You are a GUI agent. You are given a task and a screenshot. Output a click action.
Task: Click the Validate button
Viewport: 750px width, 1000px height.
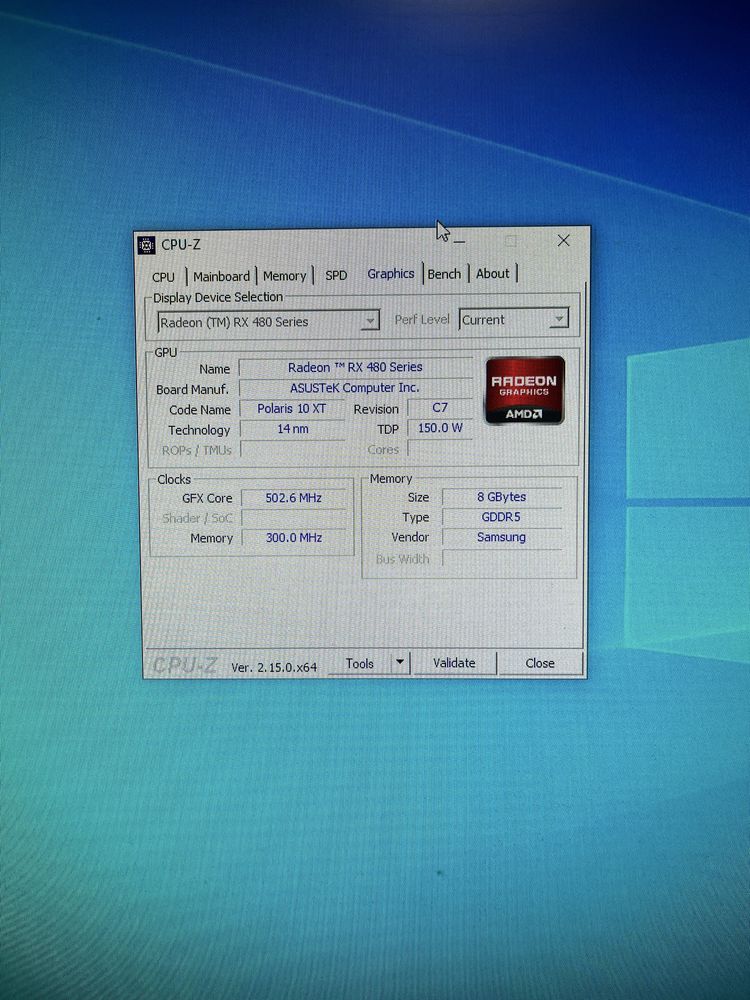[x=454, y=663]
